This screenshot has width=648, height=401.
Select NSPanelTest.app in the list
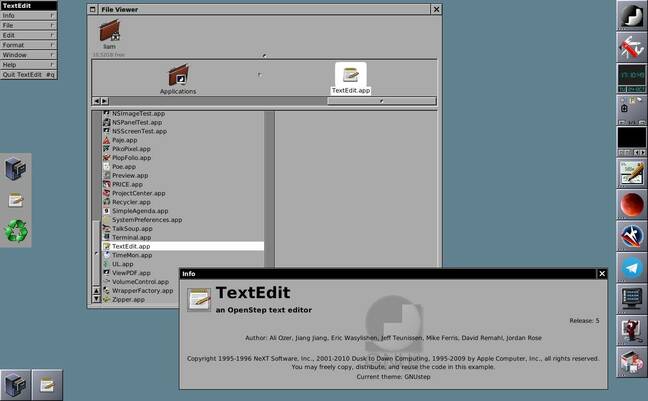point(183,122)
